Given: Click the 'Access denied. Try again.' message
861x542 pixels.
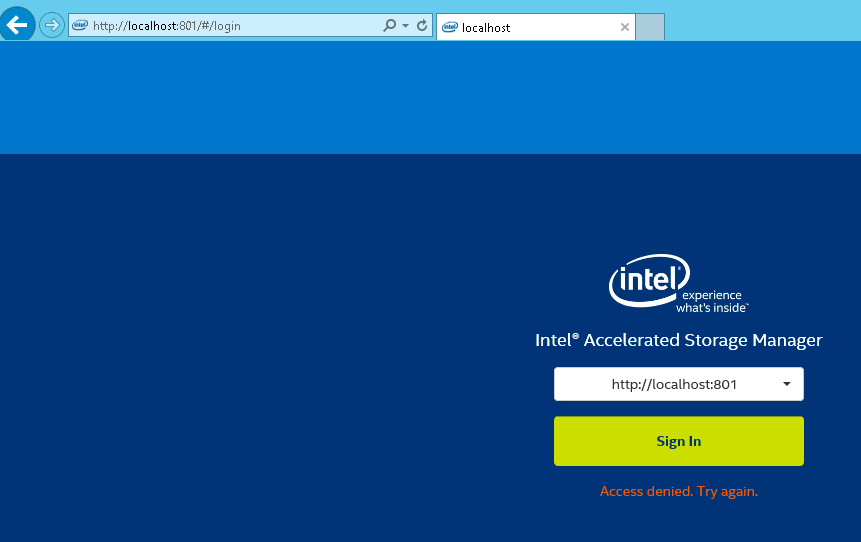Looking at the screenshot, I should tap(678, 492).
